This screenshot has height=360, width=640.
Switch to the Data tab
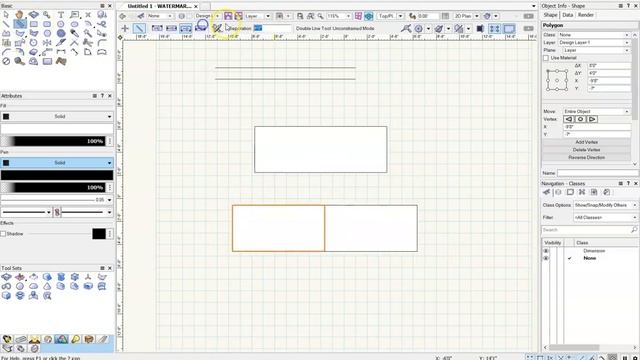[567, 15]
